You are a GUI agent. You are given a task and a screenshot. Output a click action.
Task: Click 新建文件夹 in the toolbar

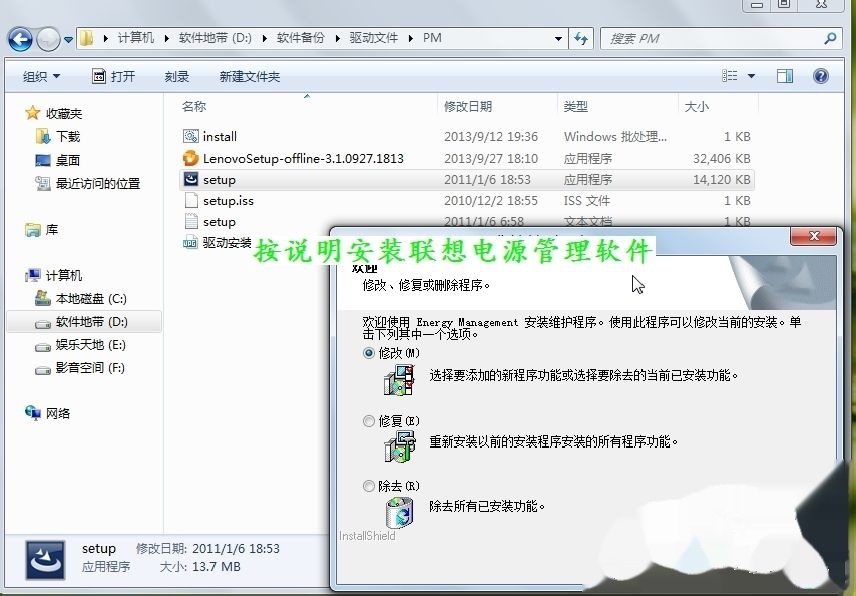click(x=249, y=76)
